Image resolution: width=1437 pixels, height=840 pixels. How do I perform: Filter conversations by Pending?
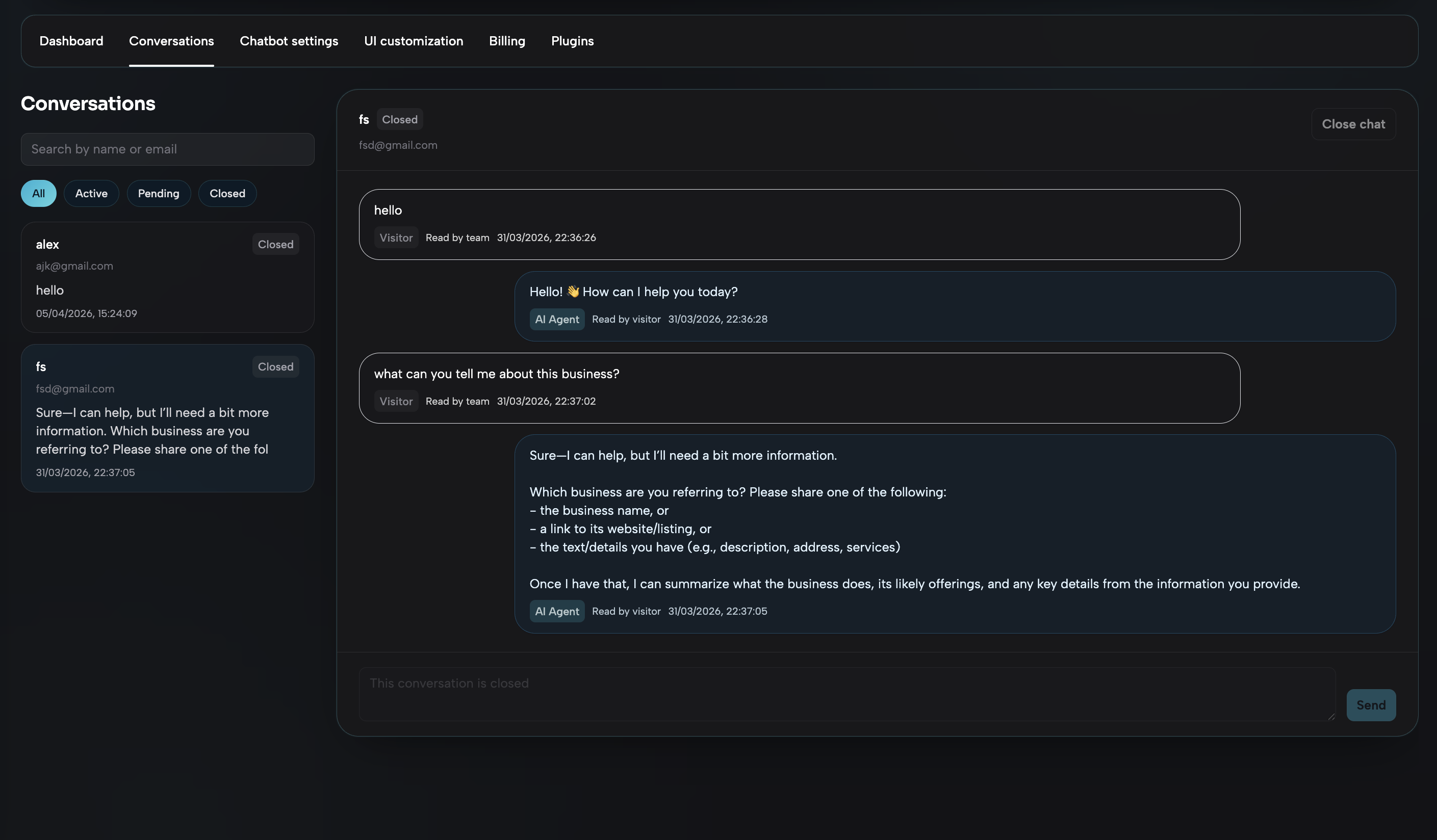point(159,193)
